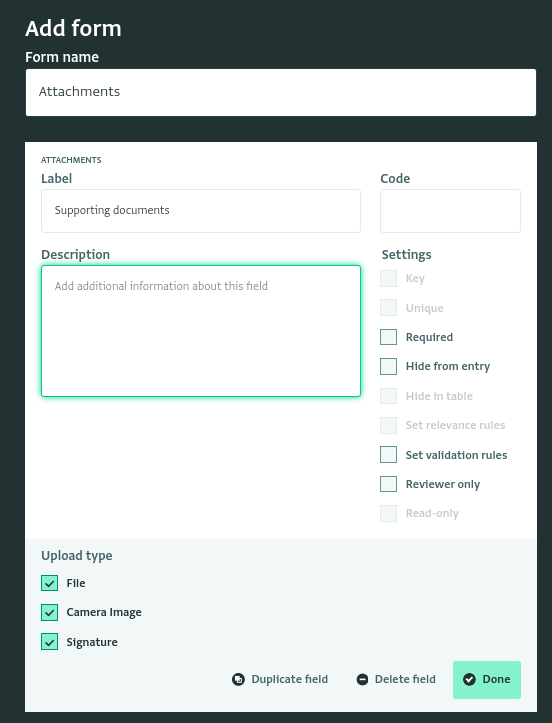Uncheck the Signature upload type

click(49, 642)
